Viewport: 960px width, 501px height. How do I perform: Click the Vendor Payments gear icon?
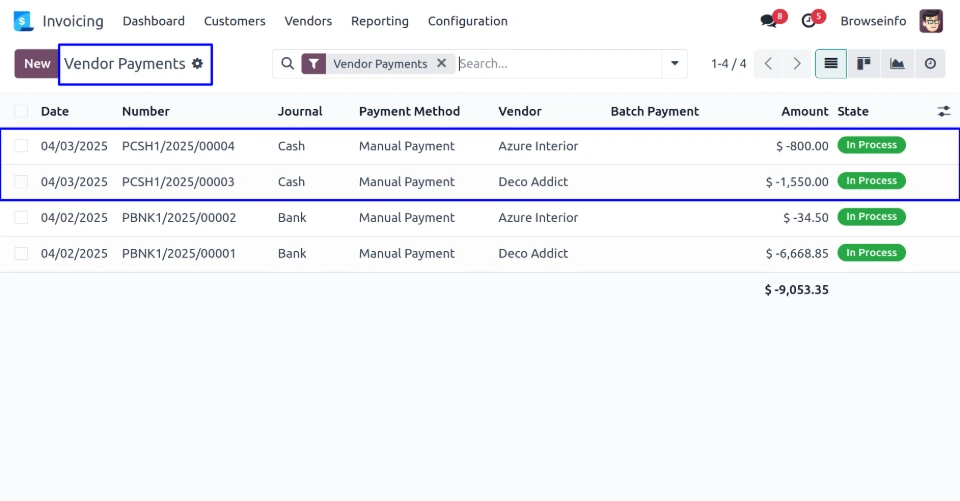point(197,64)
